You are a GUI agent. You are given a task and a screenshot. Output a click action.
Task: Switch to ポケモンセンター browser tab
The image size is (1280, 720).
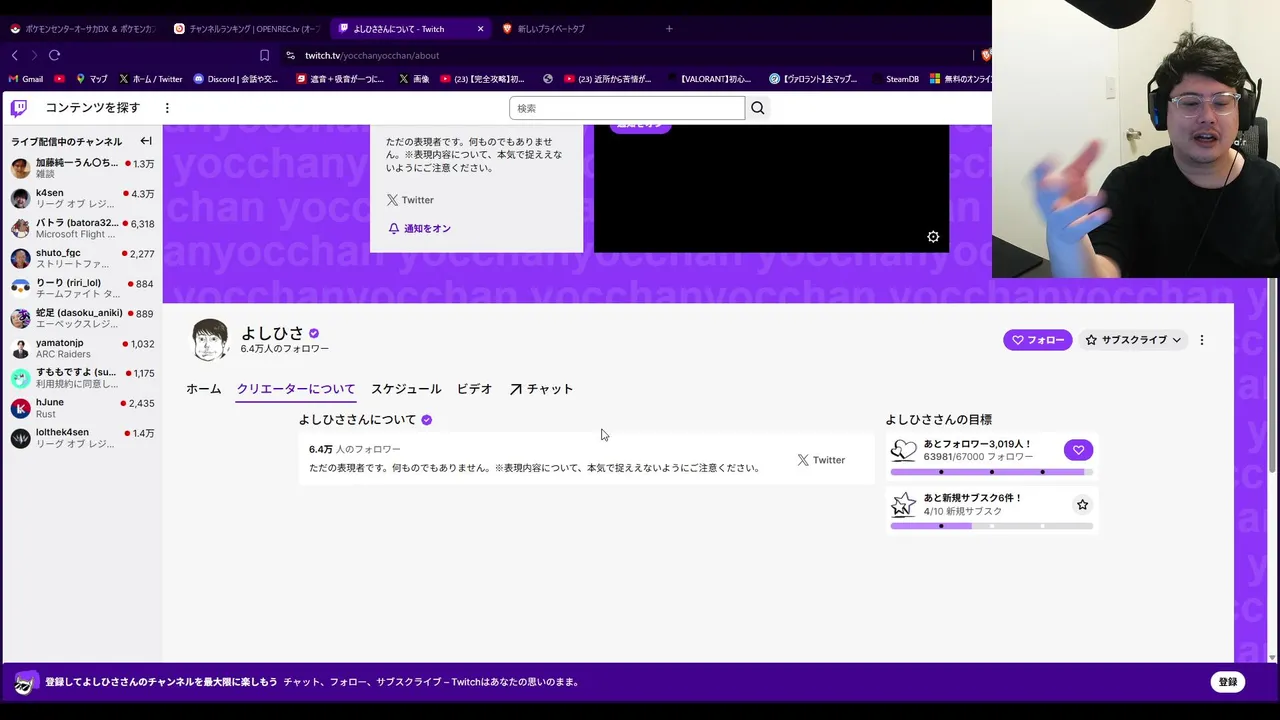(82, 29)
